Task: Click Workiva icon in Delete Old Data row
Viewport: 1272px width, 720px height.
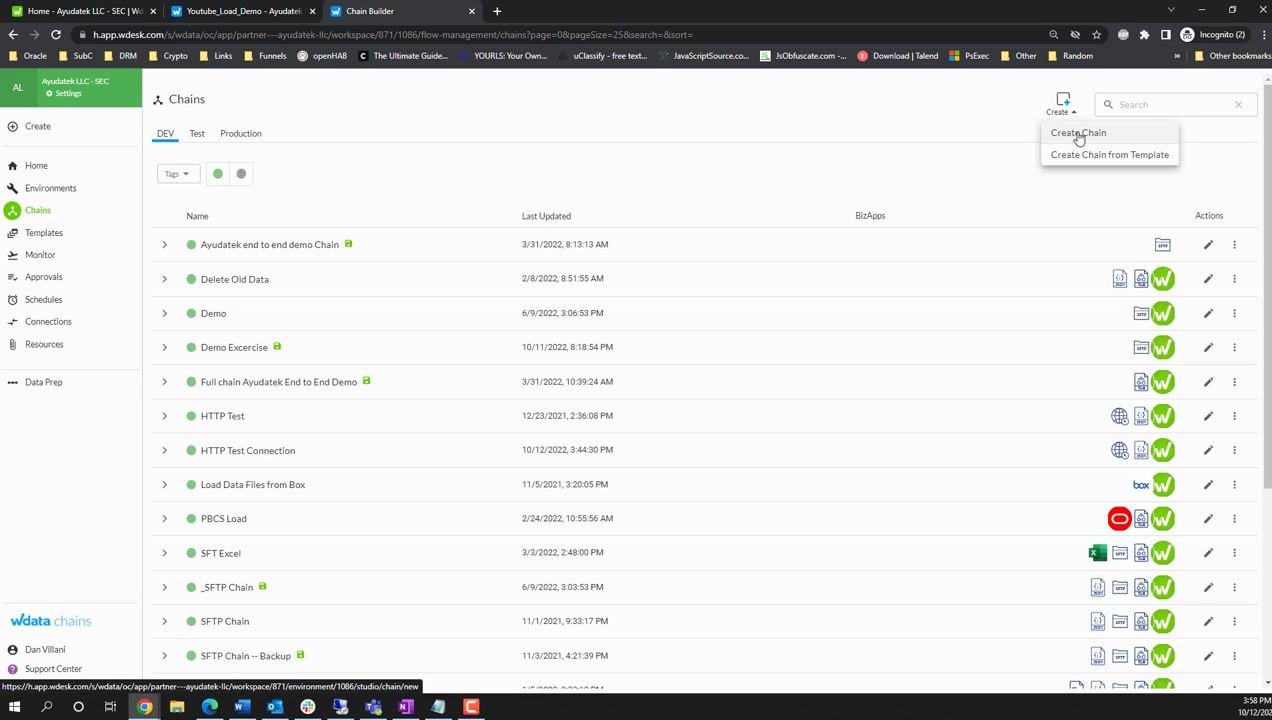Action: pos(1162,279)
